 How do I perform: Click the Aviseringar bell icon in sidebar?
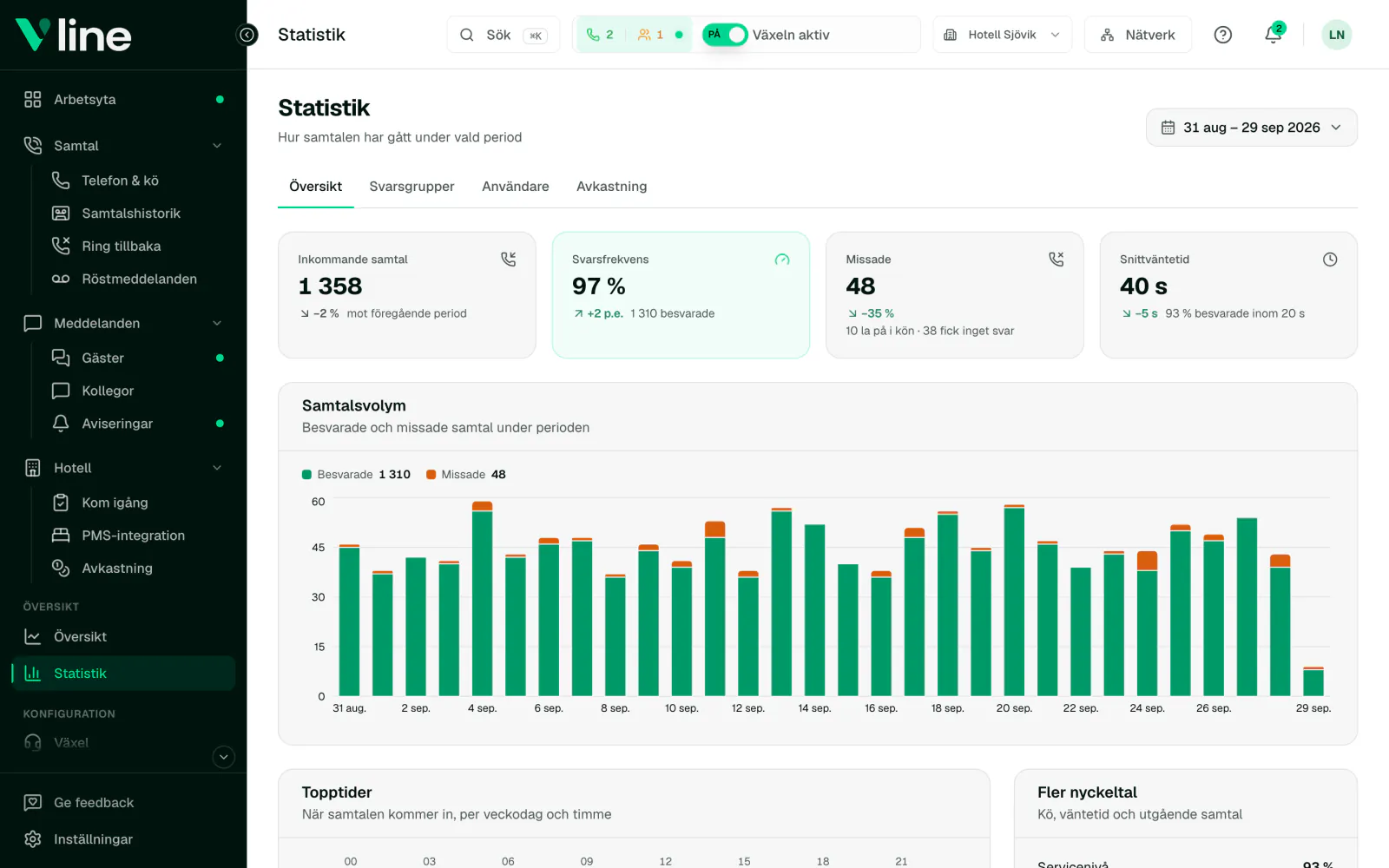[61, 424]
